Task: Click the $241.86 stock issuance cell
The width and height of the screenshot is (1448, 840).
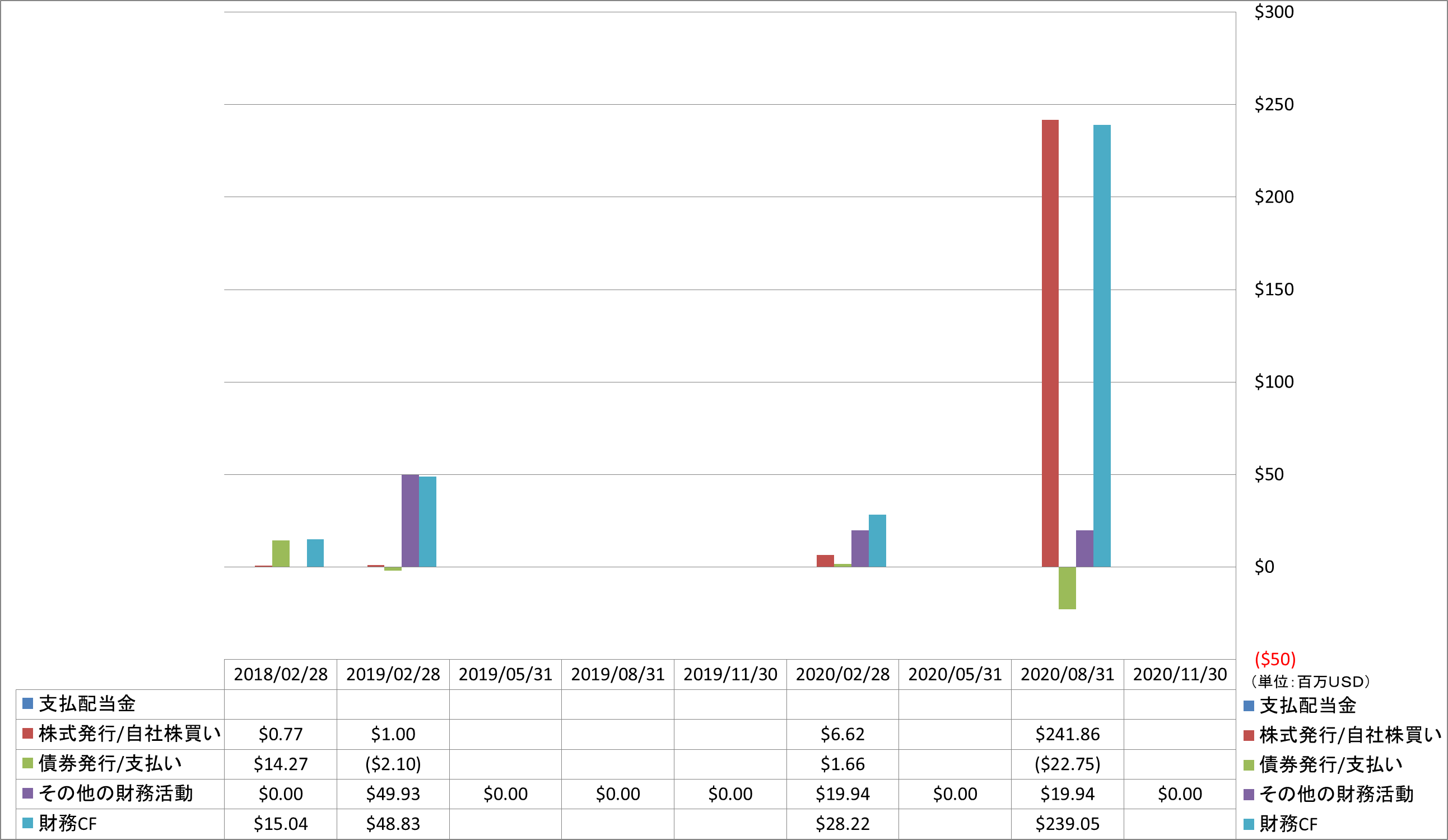Action: pyautogui.click(x=1068, y=734)
